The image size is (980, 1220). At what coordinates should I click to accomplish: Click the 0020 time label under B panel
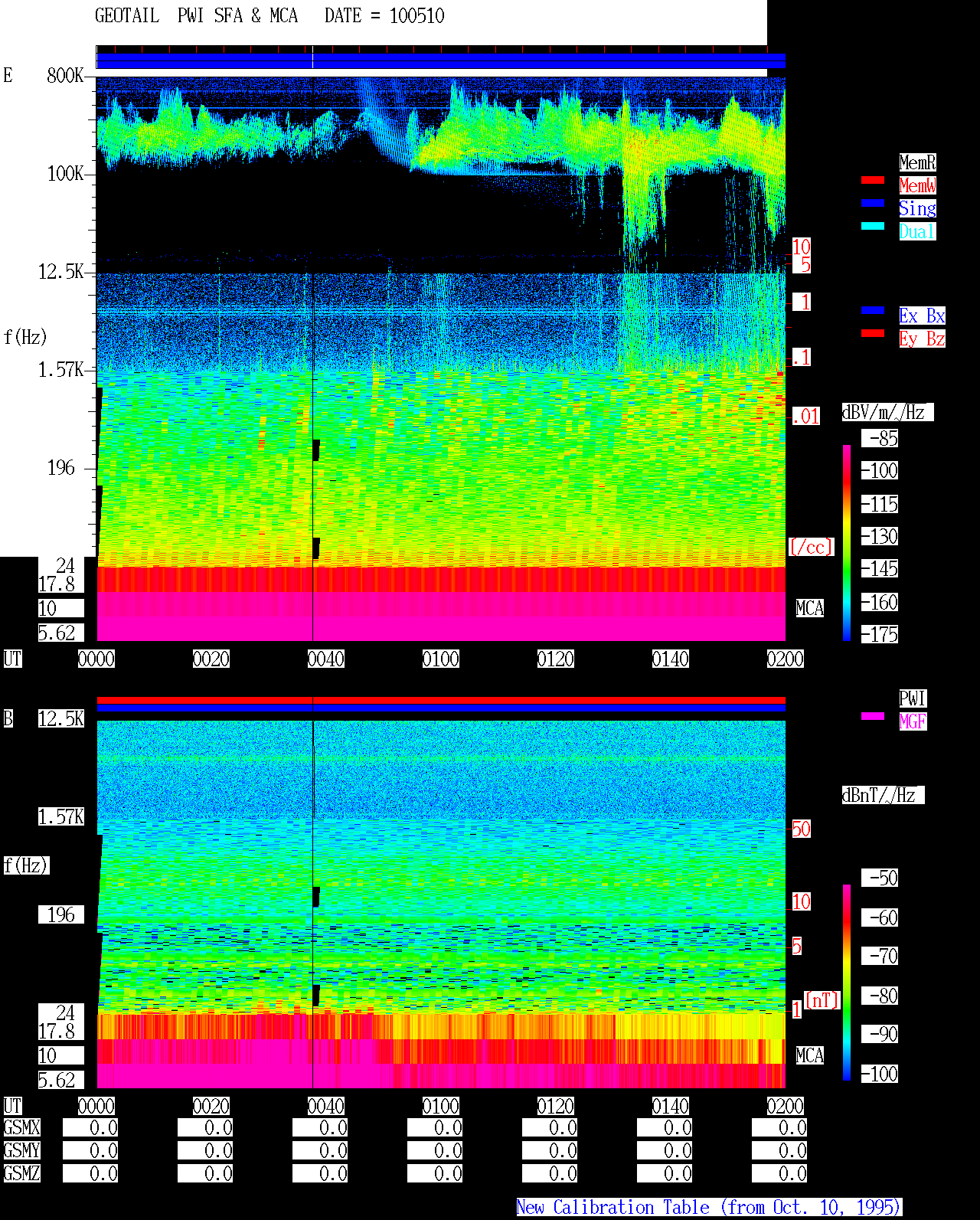211,1106
